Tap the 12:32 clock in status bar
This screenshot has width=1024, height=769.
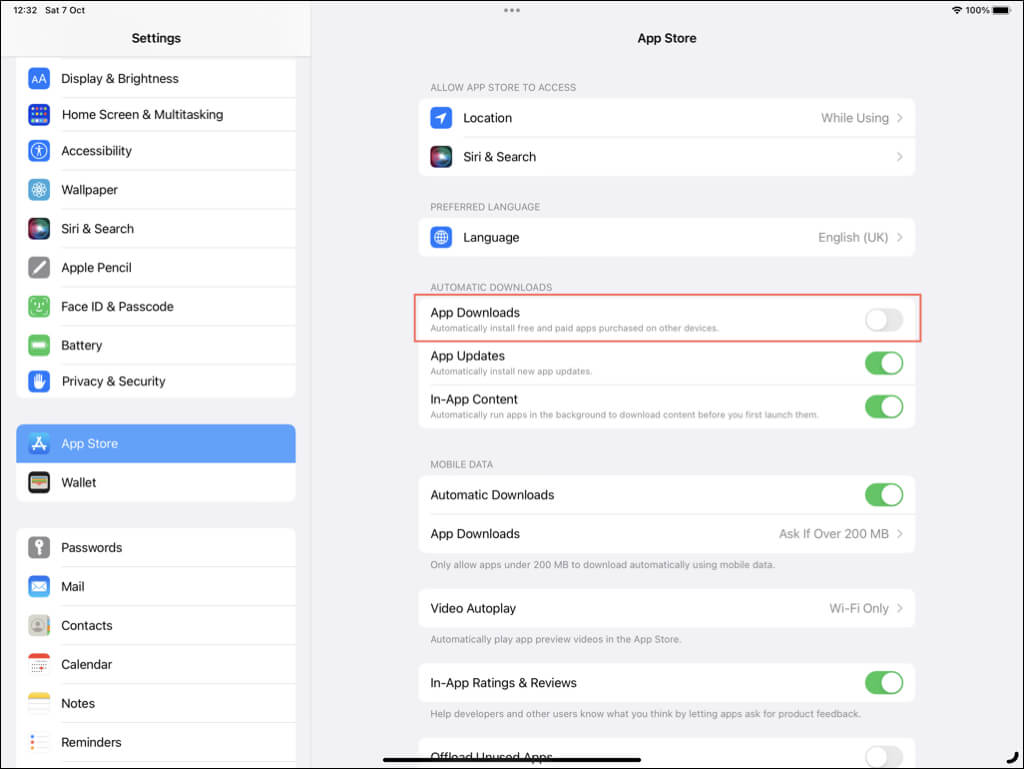[x=25, y=10]
